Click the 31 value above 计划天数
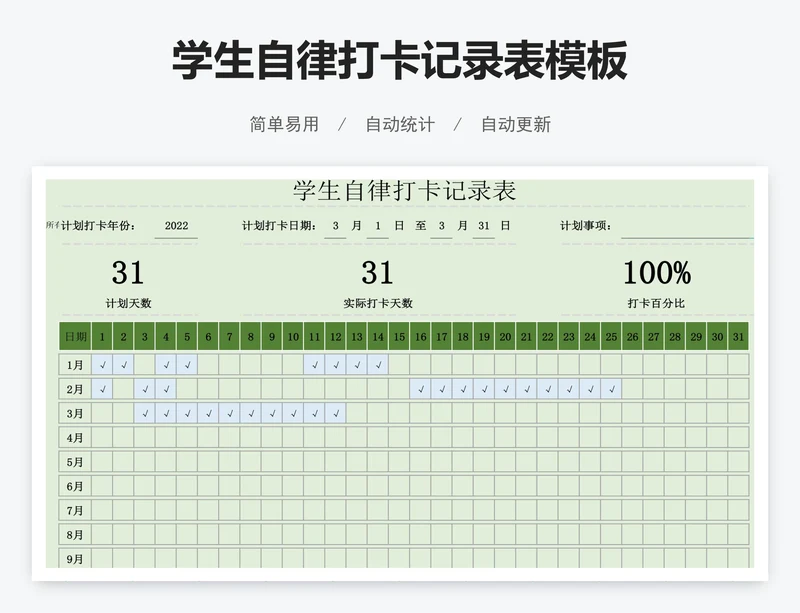800x613 pixels. click(128, 273)
